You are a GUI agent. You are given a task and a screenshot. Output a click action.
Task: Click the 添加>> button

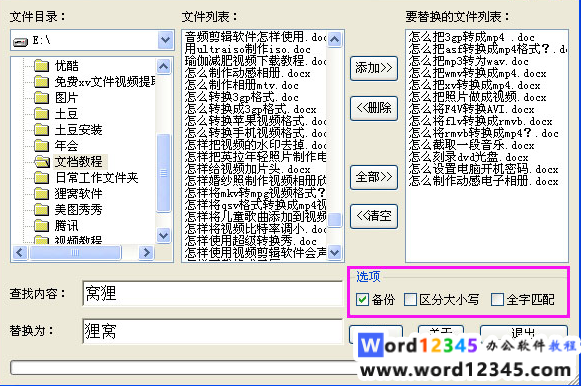coord(374,68)
